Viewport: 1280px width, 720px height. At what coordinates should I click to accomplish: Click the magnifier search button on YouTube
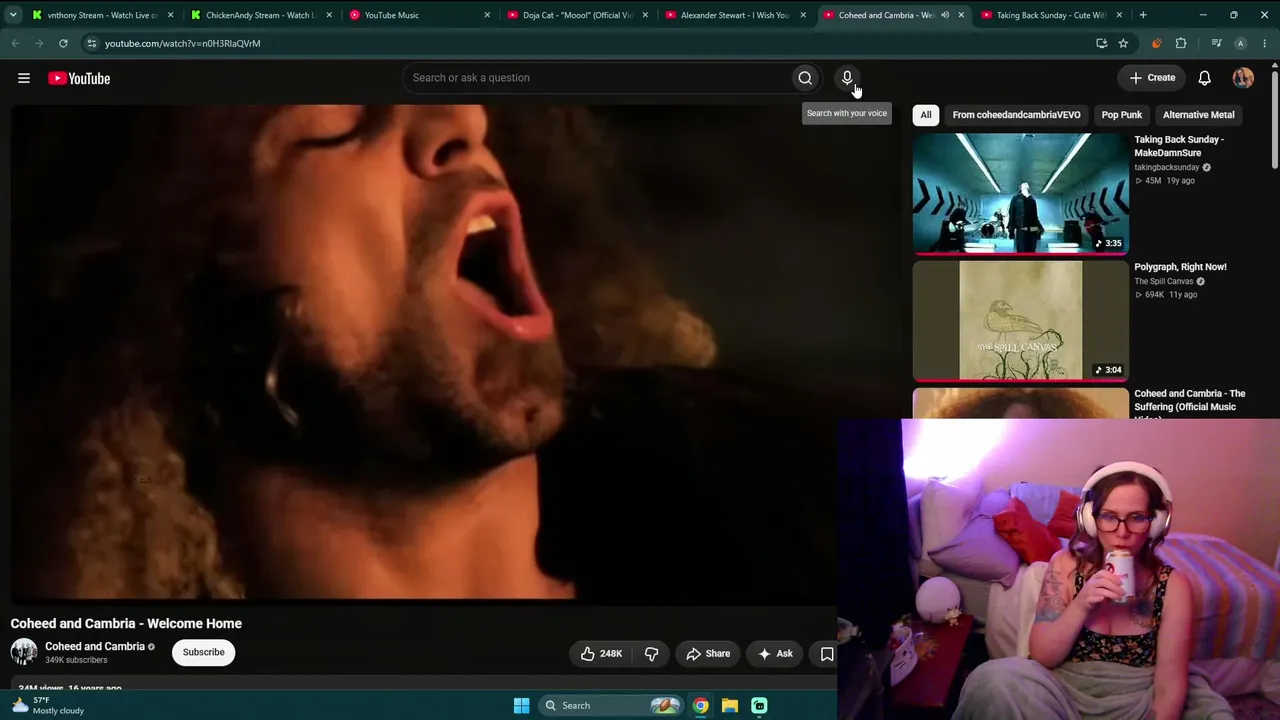[805, 78]
